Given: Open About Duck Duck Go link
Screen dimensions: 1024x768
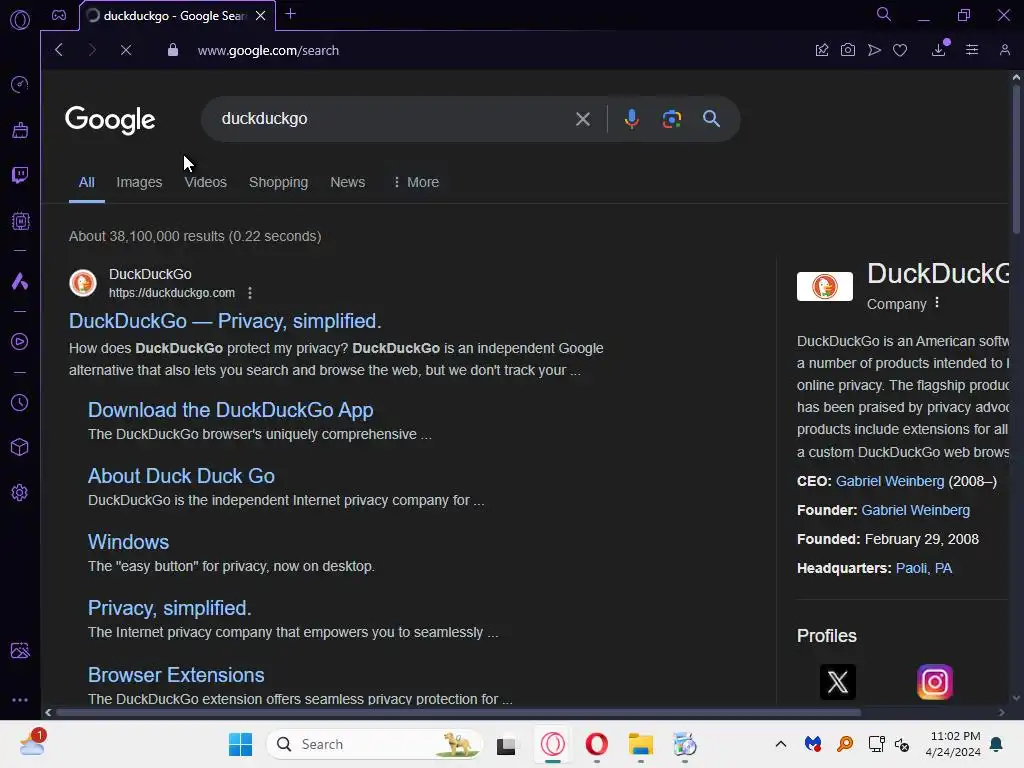Looking at the screenshot, I should [182, 476].
